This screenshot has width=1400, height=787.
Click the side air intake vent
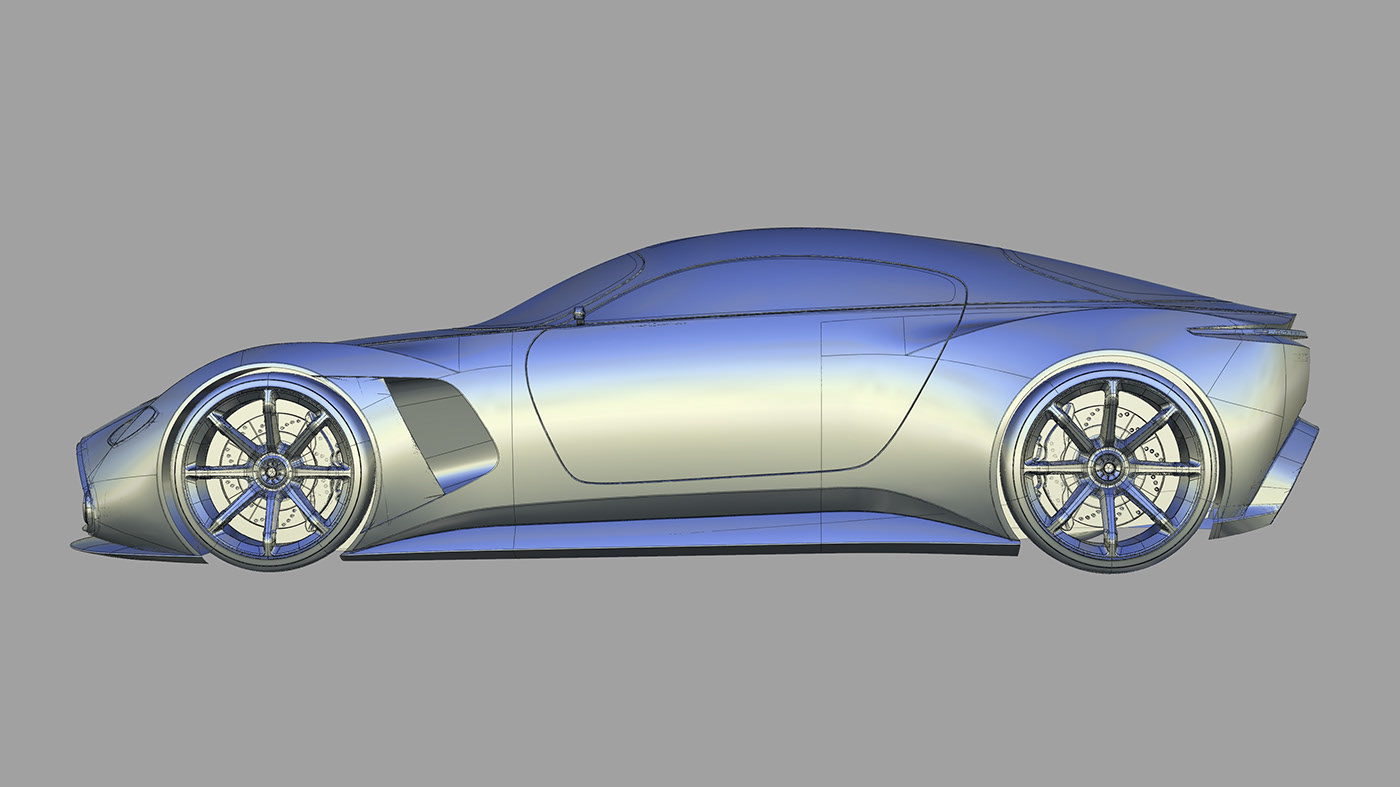tap(440, 430)
